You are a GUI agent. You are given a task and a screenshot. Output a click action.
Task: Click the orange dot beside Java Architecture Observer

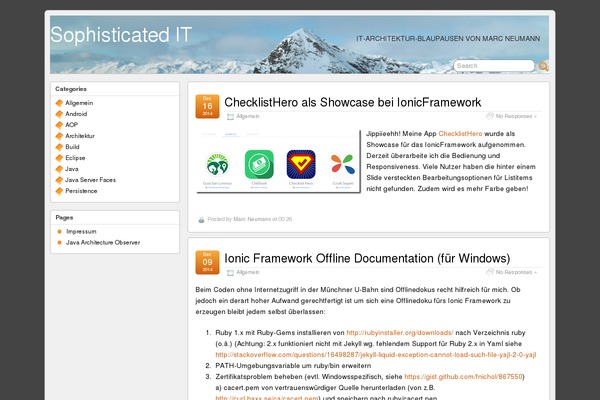(59, 243)
